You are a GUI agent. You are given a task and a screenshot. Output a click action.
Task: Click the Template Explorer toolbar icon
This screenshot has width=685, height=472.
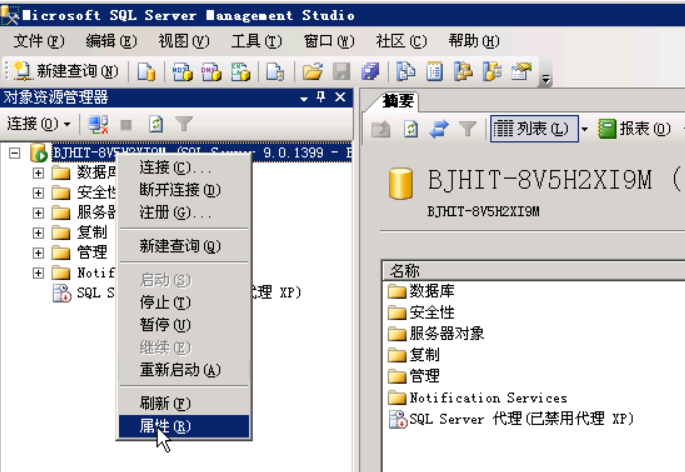click(492, 71)
